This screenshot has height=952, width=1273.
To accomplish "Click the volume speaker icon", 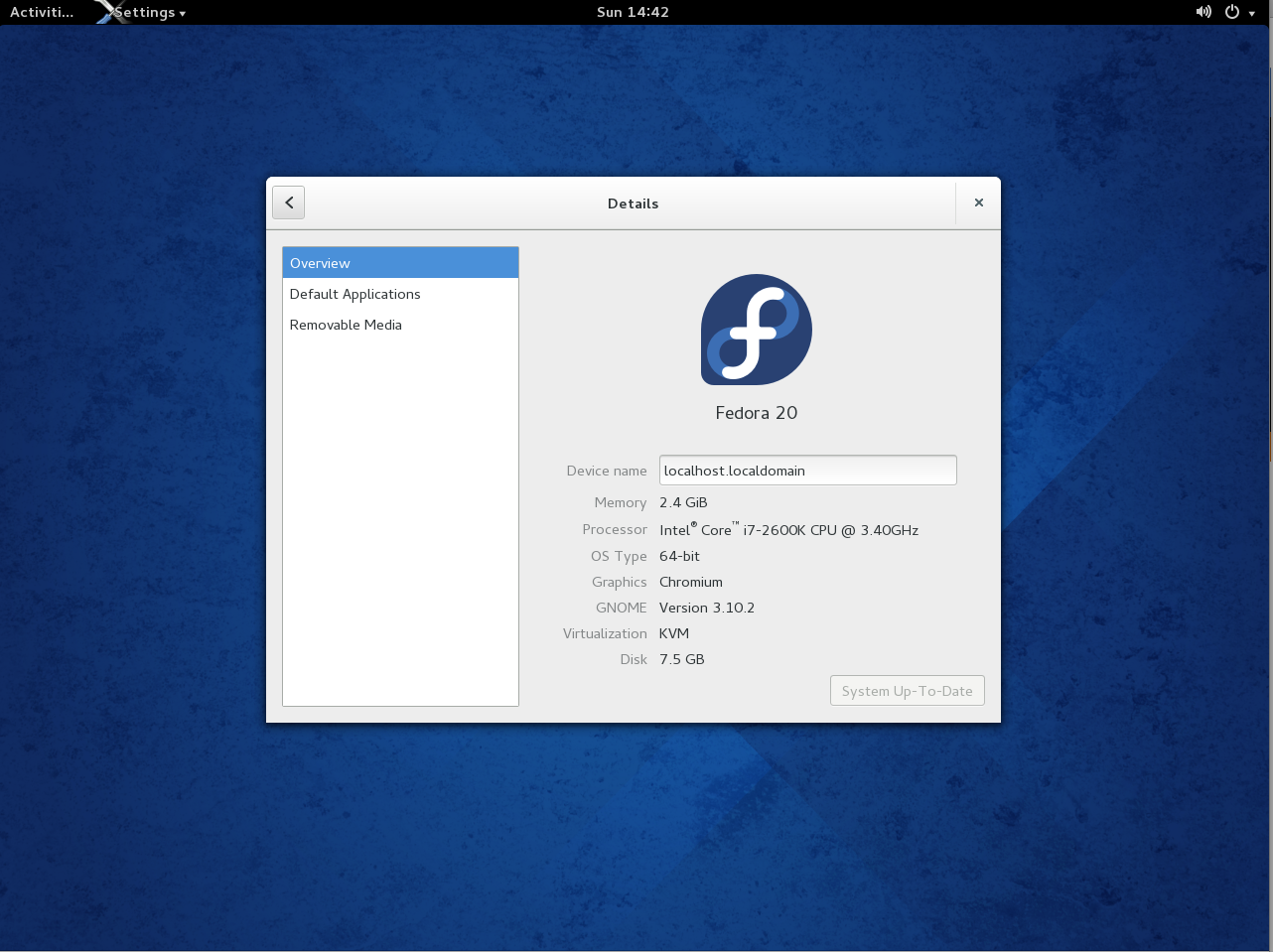I will point(1203,12).
